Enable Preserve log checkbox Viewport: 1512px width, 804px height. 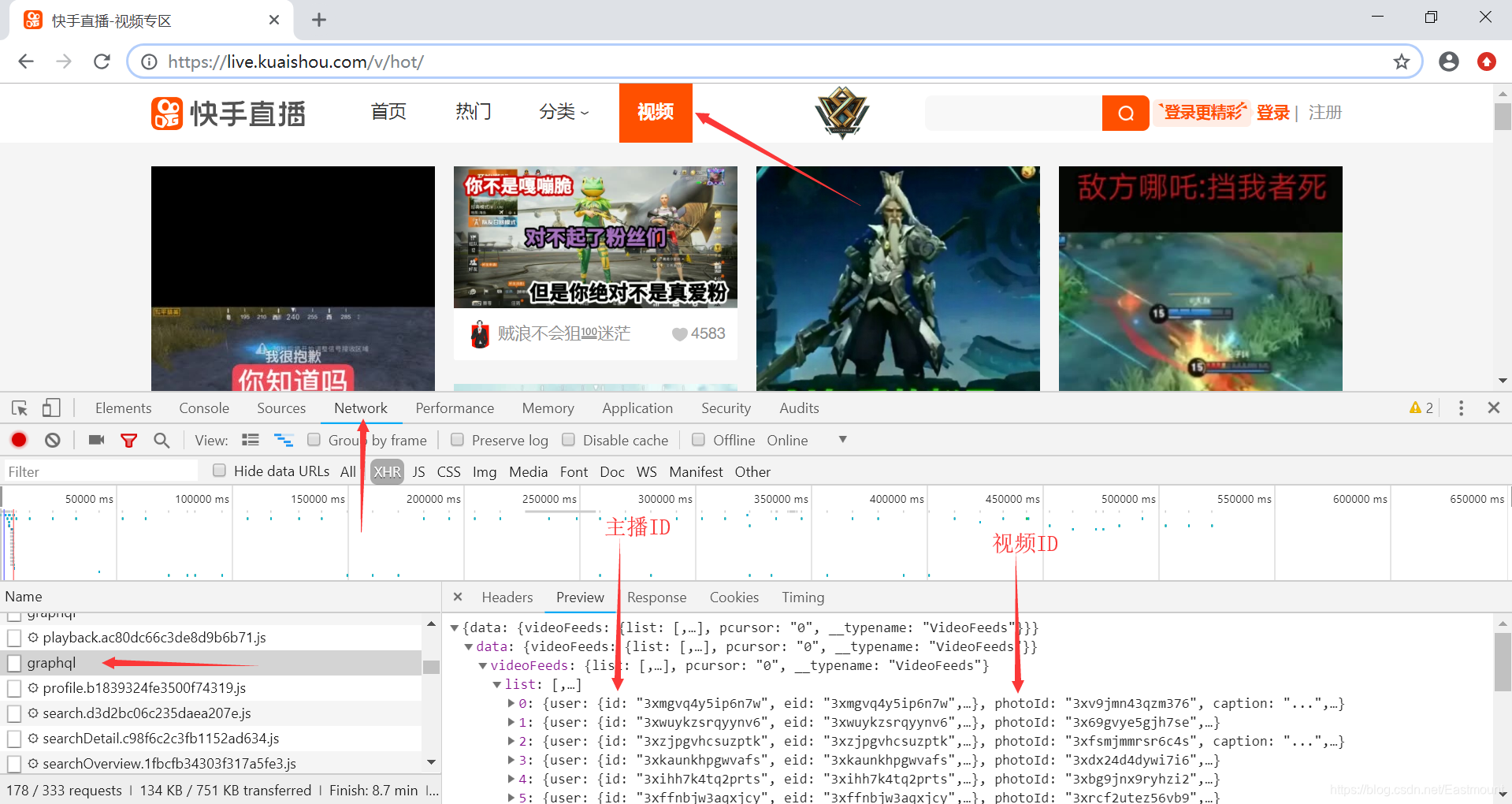coord(457,439)
